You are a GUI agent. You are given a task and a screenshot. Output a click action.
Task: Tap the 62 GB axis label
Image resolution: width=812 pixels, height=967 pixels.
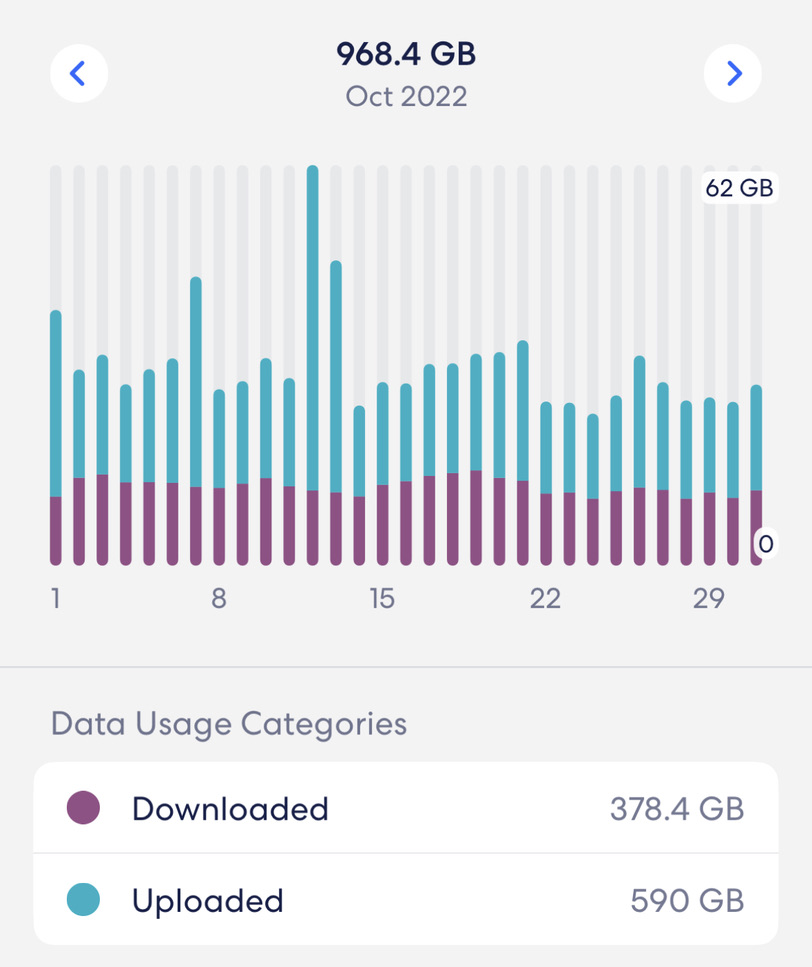point(738,188)
